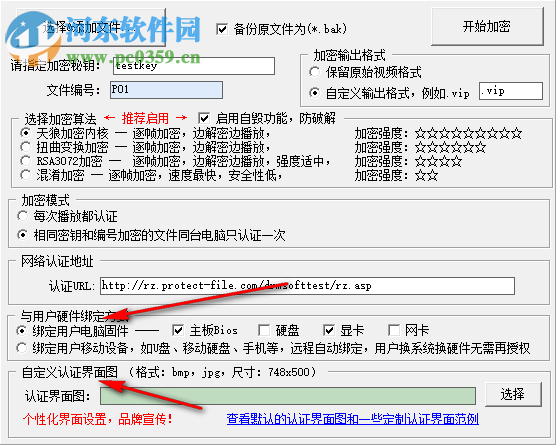Select 绑定用户电脑固件 radio button
Screen dimensions: 556x445
[x=22, y=330]
